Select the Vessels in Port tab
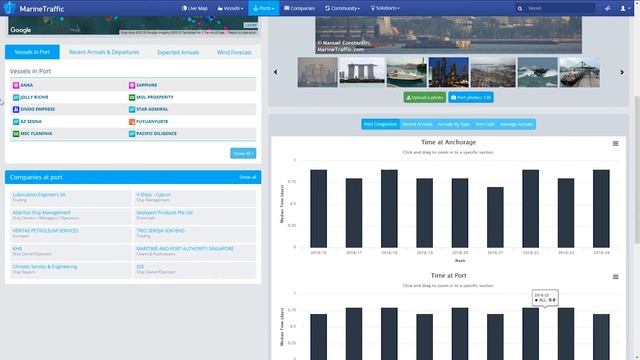 [32, 52]
